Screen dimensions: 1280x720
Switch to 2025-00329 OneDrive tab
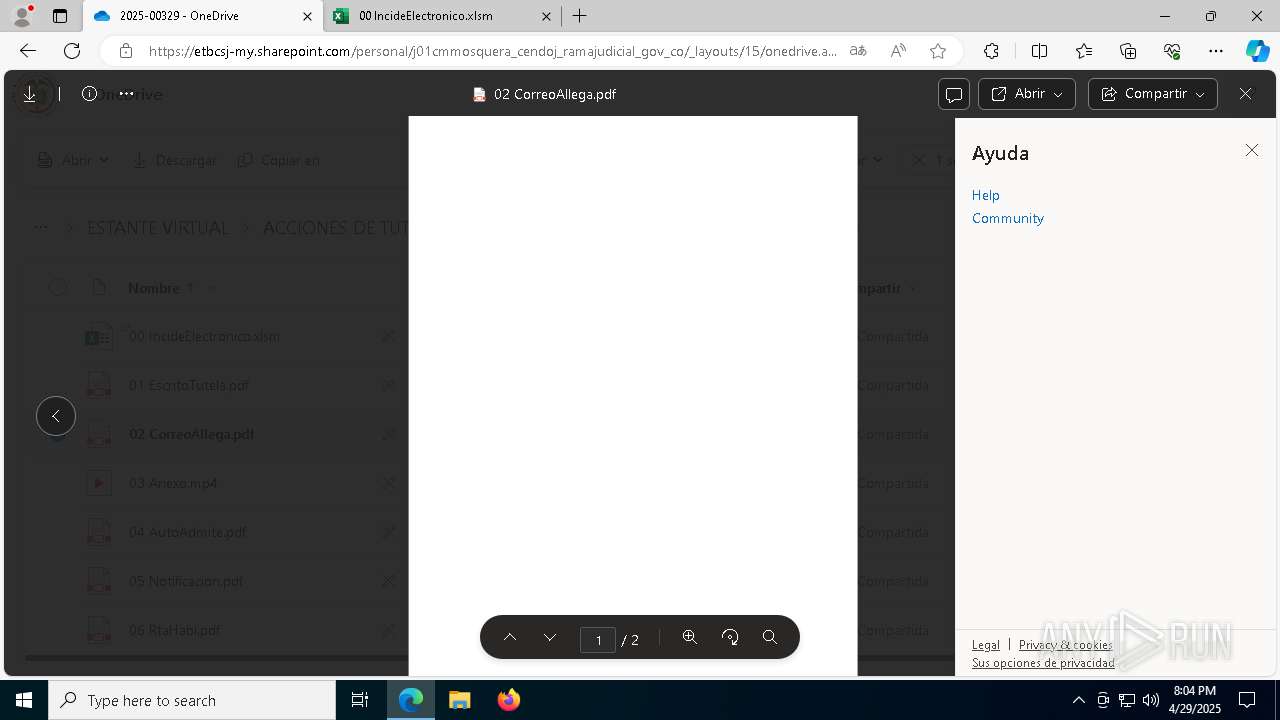tap(203, 16)
